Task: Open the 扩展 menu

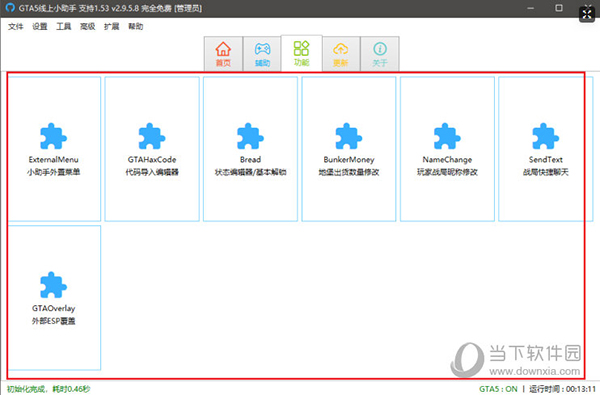Action: pos(111,26)
